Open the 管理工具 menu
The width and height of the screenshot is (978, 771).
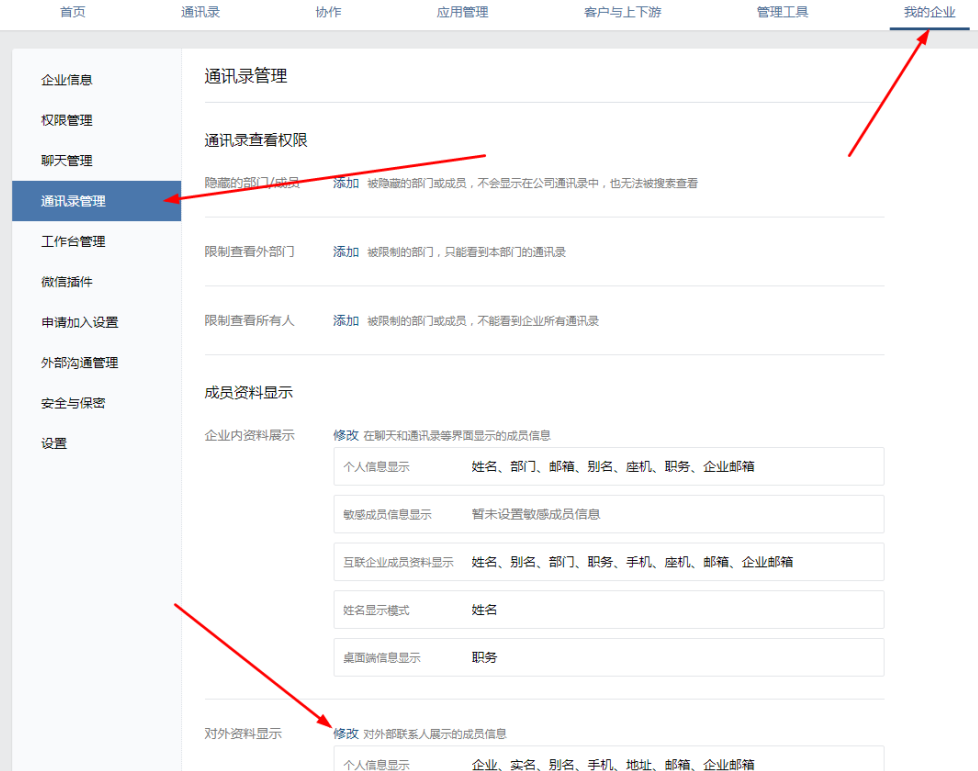783,13
